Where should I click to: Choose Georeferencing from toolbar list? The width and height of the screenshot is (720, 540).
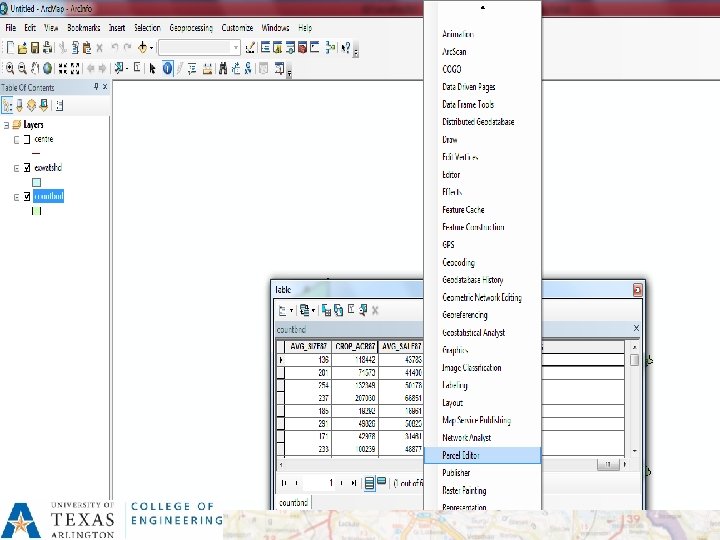coord(483,315)
